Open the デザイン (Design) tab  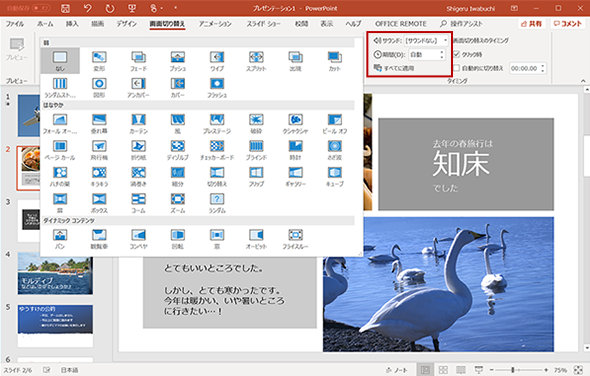point(126,24)
